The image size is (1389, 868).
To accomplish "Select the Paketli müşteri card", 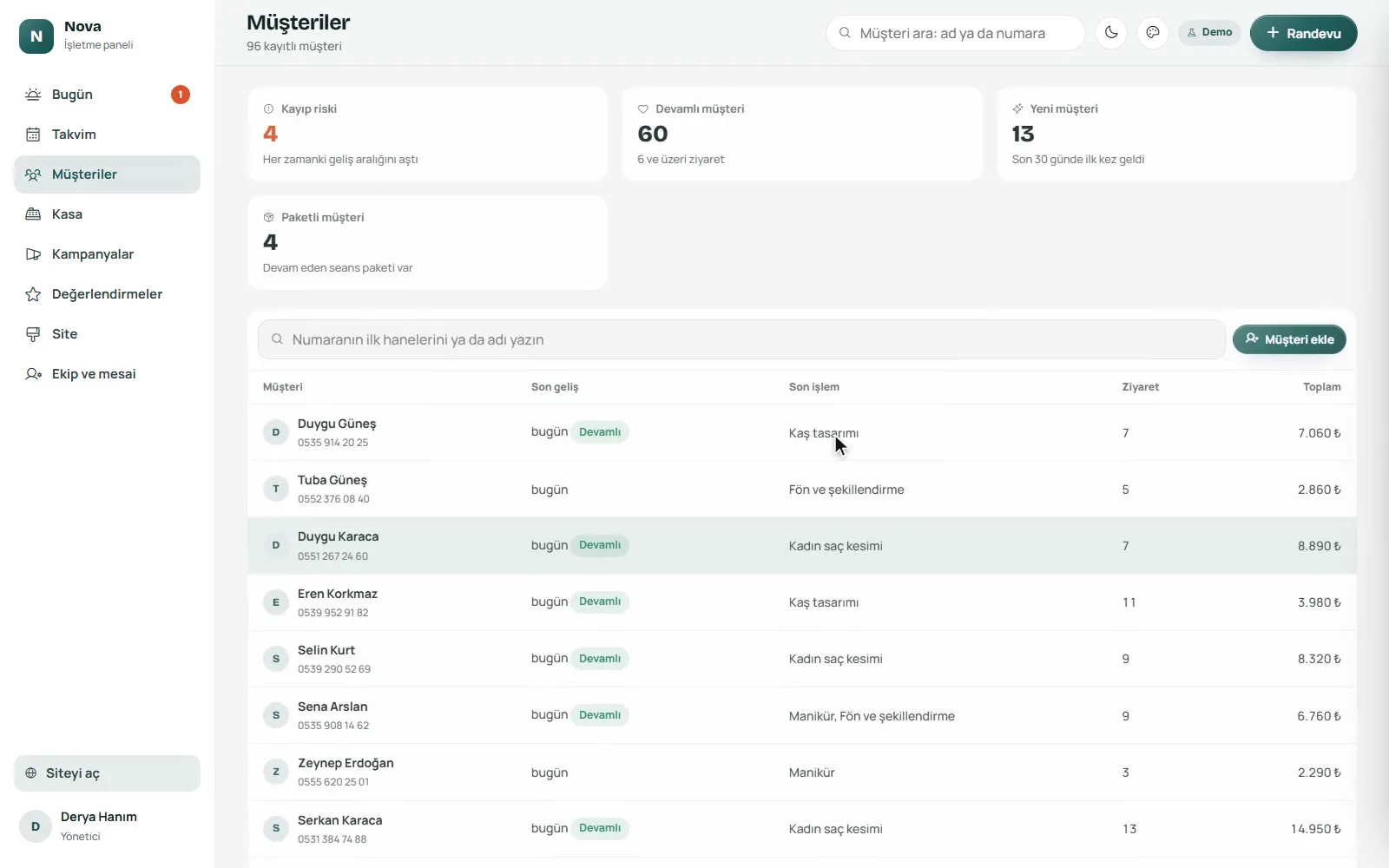I will tap(427, 242).
